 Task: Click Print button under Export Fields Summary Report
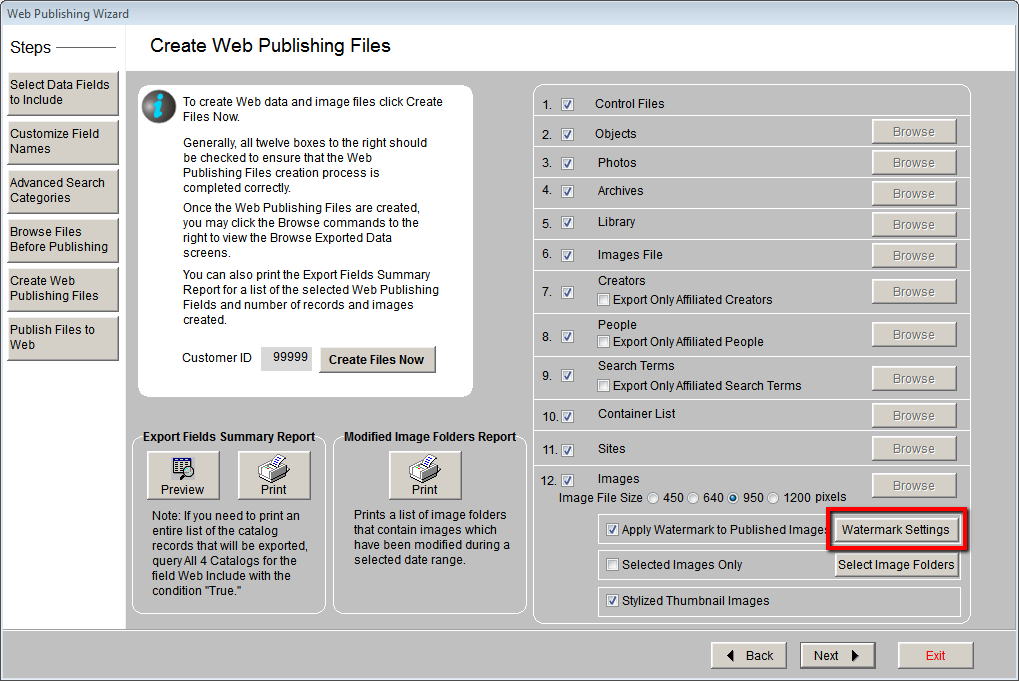click(273, 475)
